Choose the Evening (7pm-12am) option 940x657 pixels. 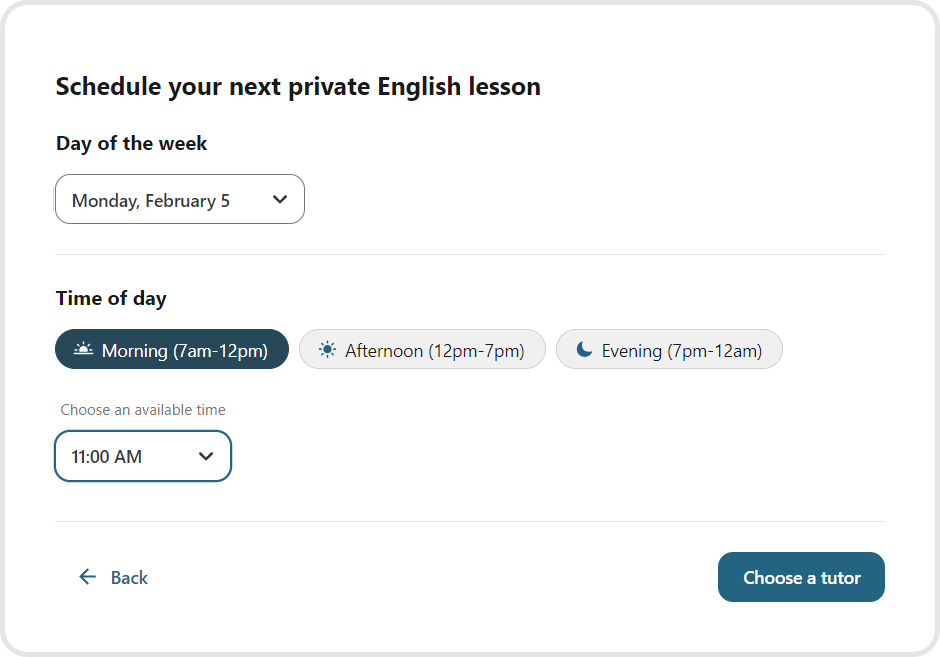(x=669, y=350)
